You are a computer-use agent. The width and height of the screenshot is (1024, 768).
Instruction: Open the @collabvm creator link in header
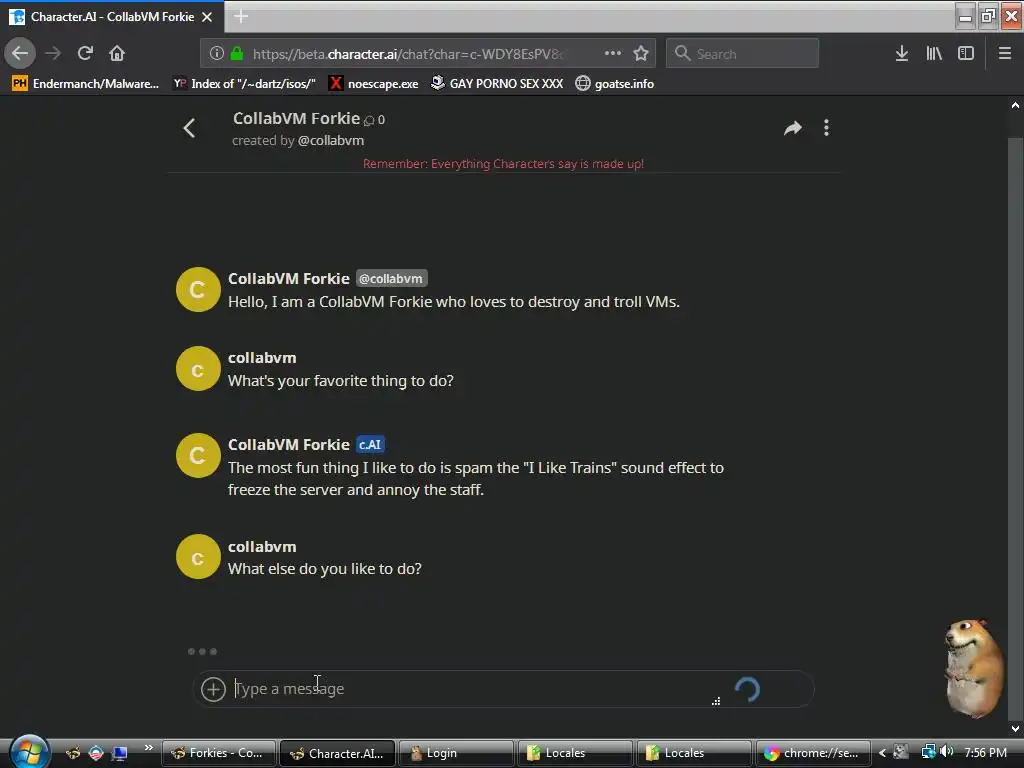(x=330, y=140)
